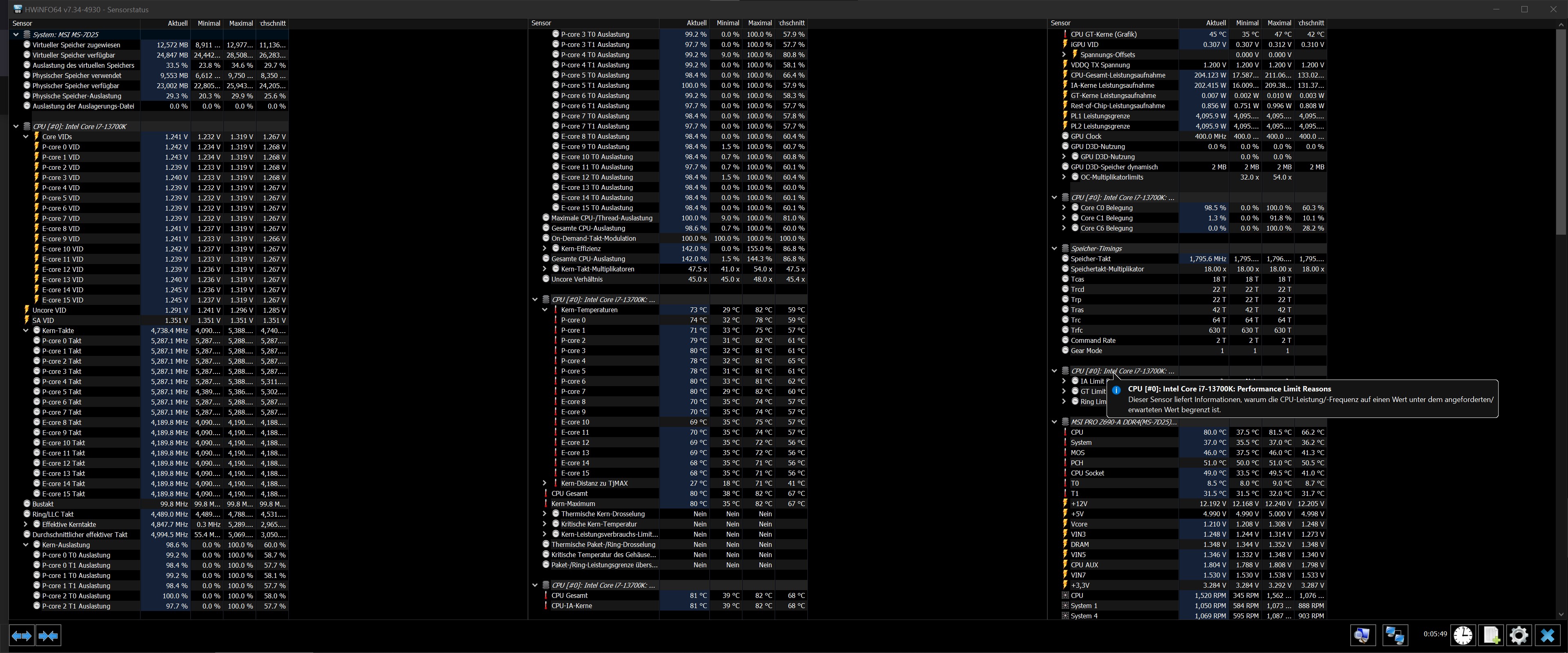Collapse the Kern-Takte tree group
The image size is (1568, 653).
click(x=26, y=331)
